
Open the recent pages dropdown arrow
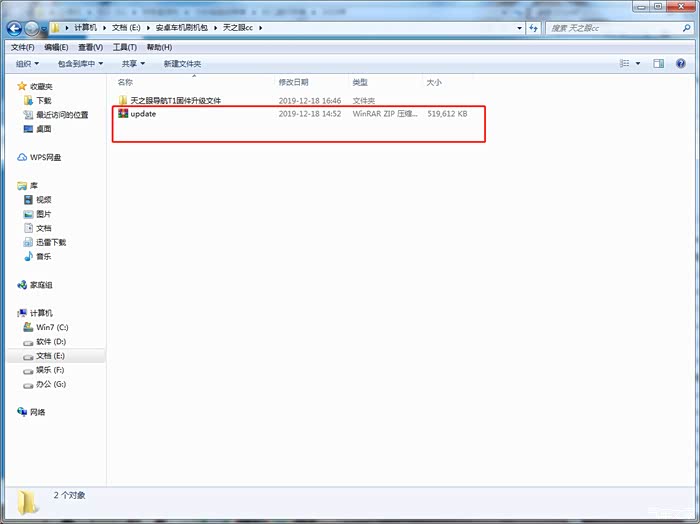pos(43,29)
